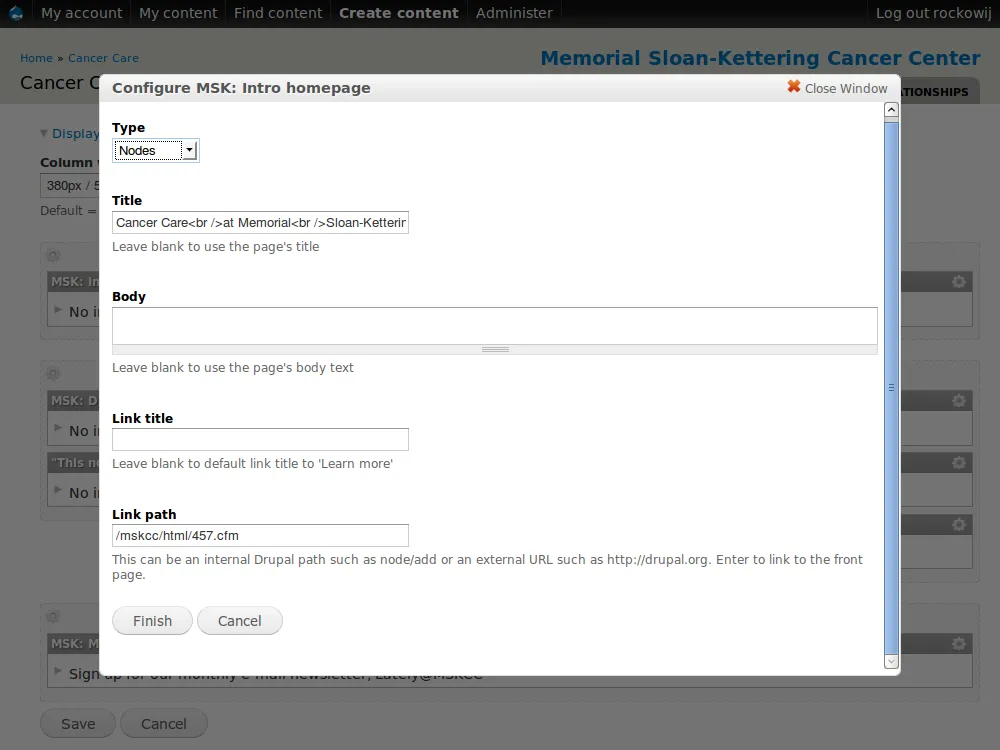This screenshot has width=1000, height=750.
Task: Click the red X close window icon
Action: pyautogui.click(x=793, y=87)
